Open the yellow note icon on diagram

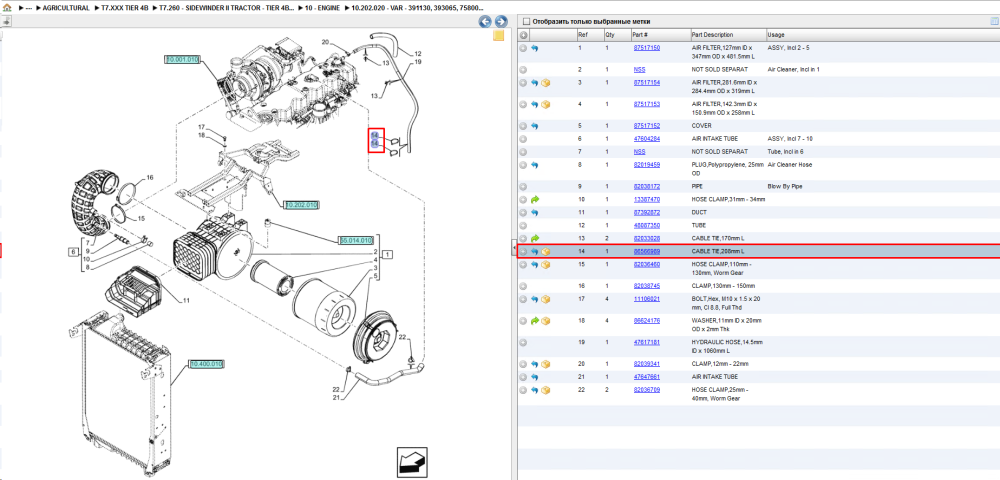pos(499,36)
